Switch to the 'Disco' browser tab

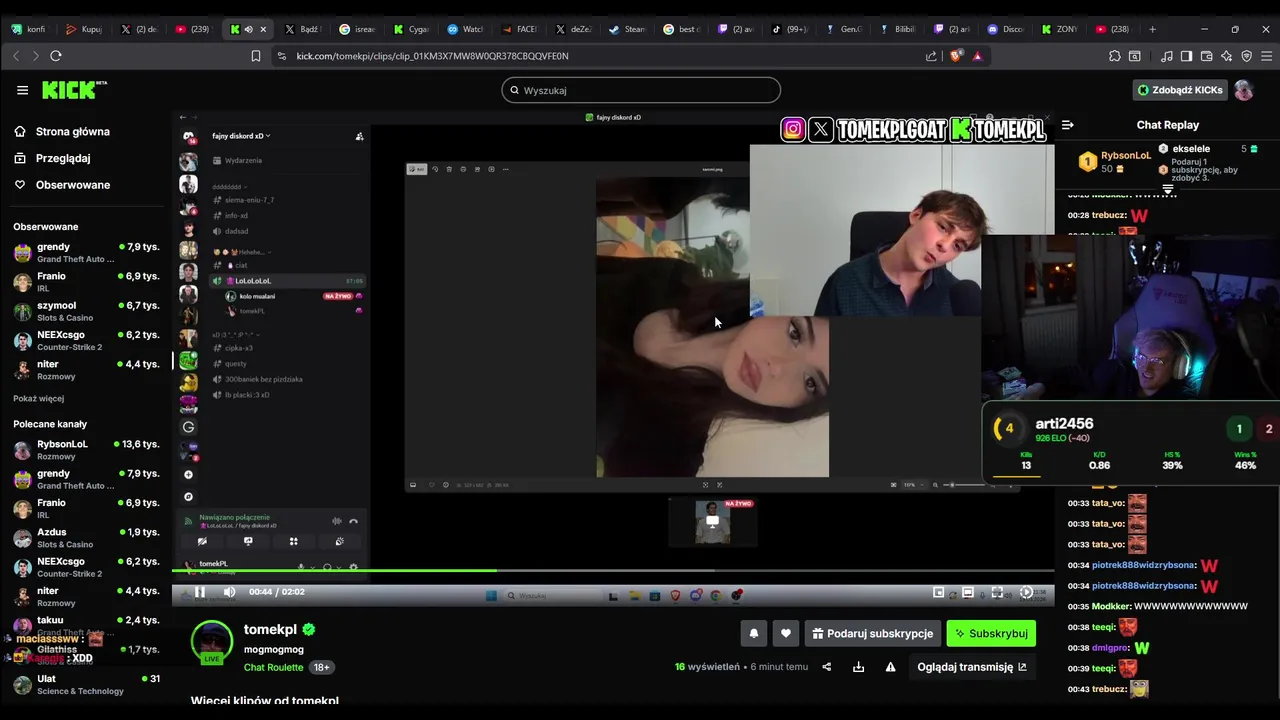point(1006,29)
